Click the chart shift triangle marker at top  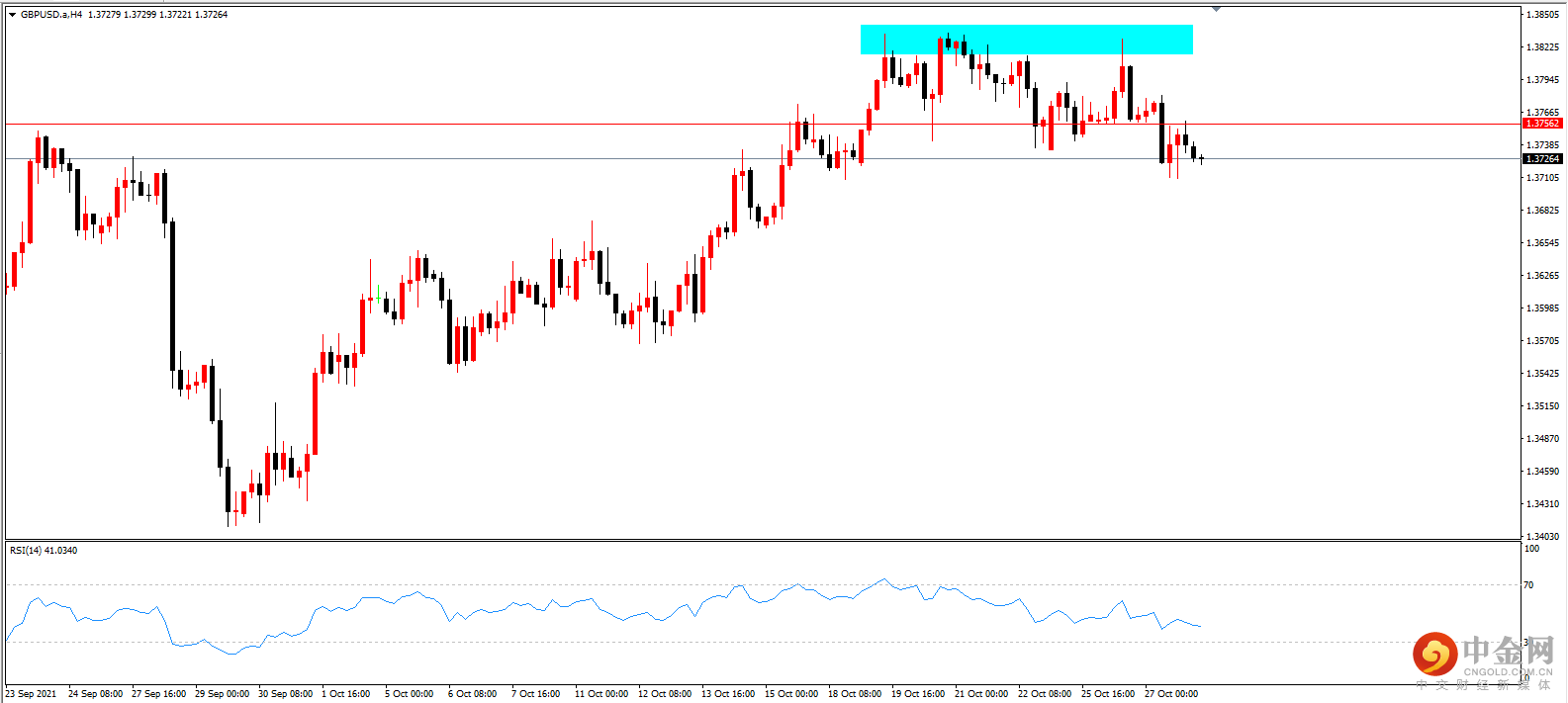pyautogui.click(x=1216, y=9)
